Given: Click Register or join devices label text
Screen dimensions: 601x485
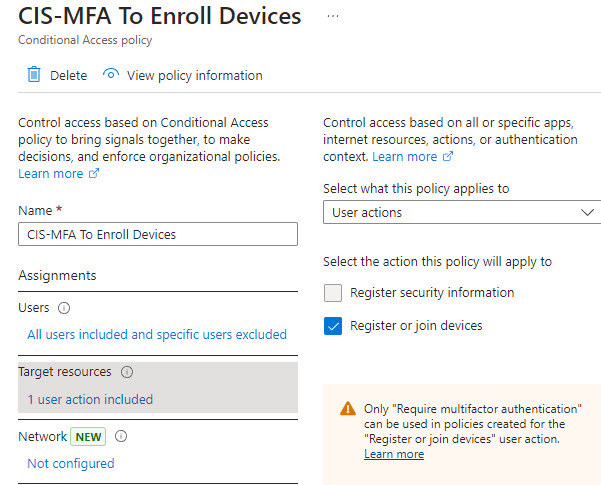Looking at the screenshot, I should 416,326.
